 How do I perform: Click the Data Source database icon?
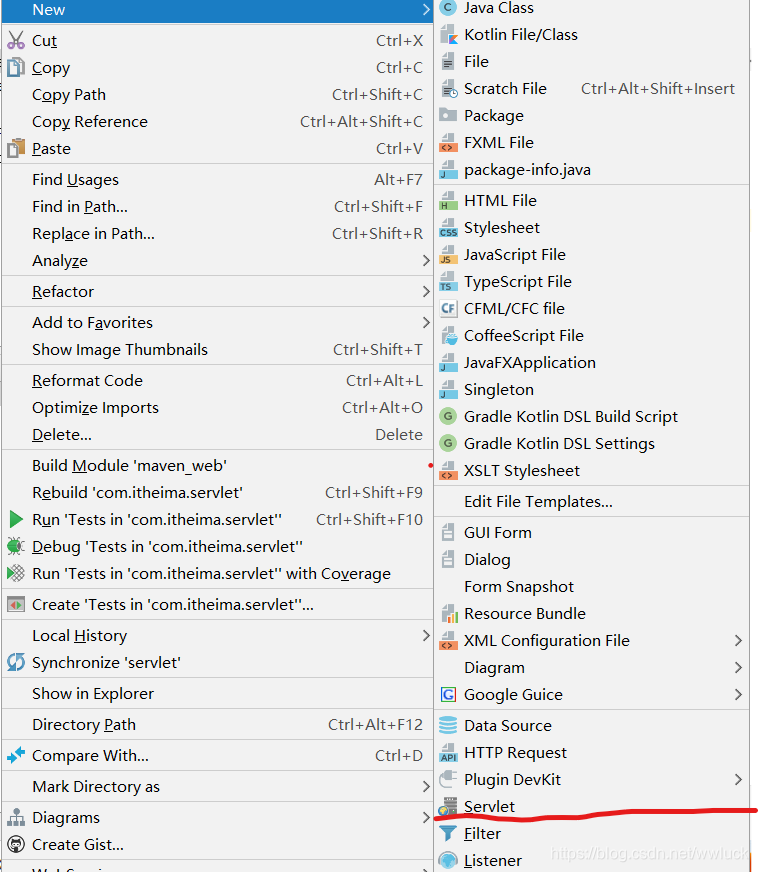point(448,726)
